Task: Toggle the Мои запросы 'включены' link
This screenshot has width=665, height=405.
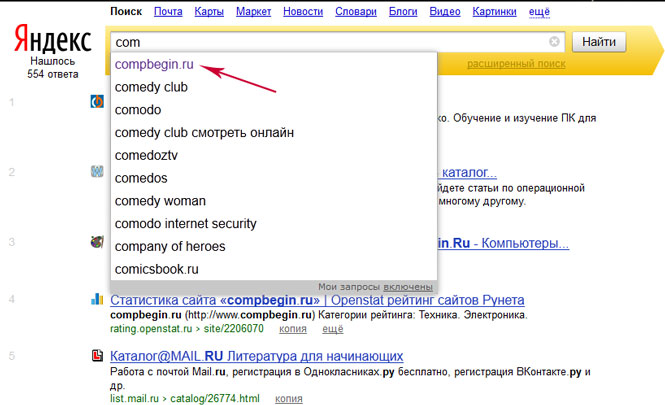Action: tap(408, 287)
